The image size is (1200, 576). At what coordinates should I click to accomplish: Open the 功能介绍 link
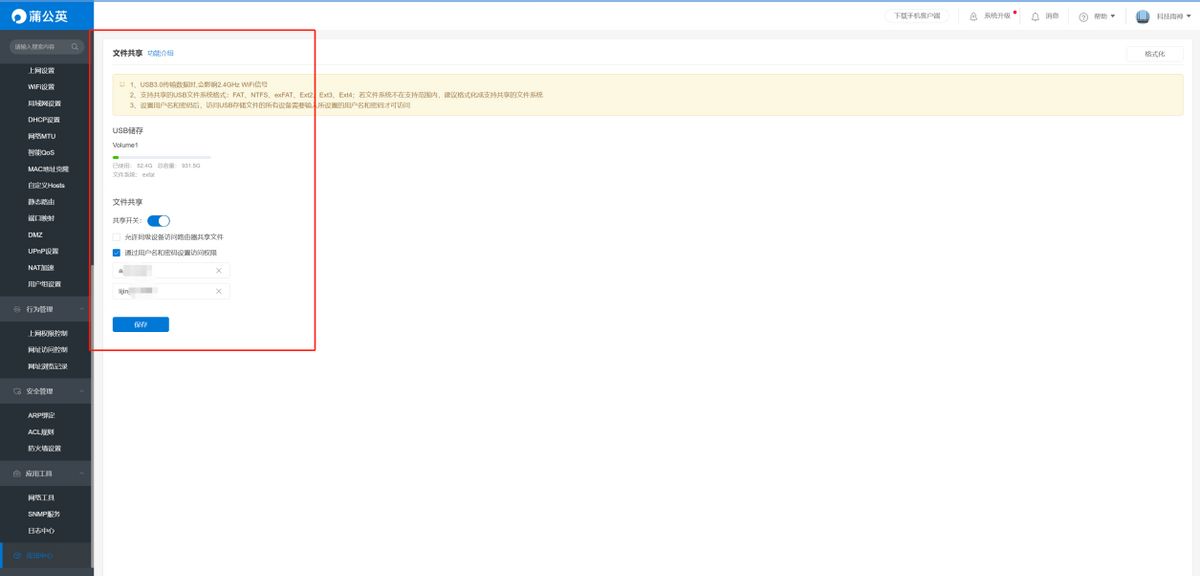coord(160,53)
